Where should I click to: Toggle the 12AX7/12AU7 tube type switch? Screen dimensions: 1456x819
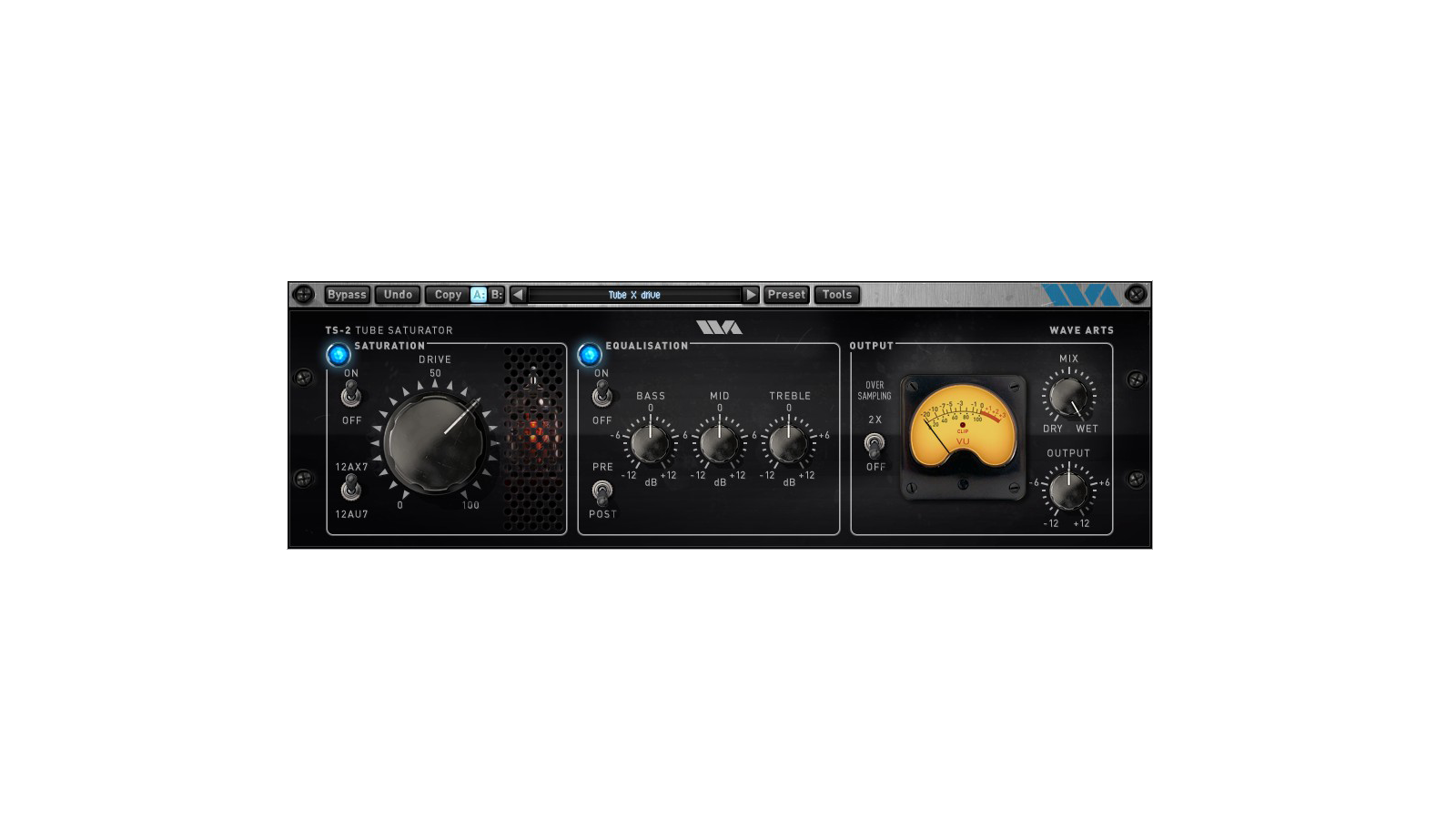351,489
